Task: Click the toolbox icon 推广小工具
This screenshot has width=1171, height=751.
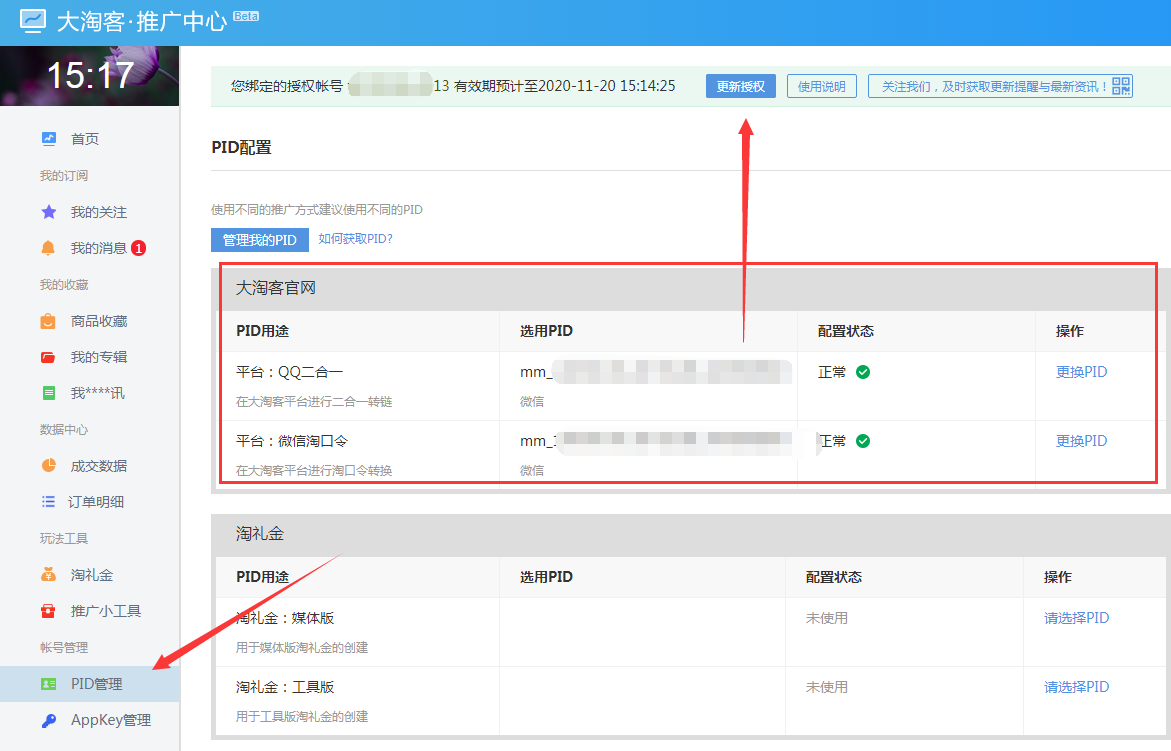Action: [49, 611]
